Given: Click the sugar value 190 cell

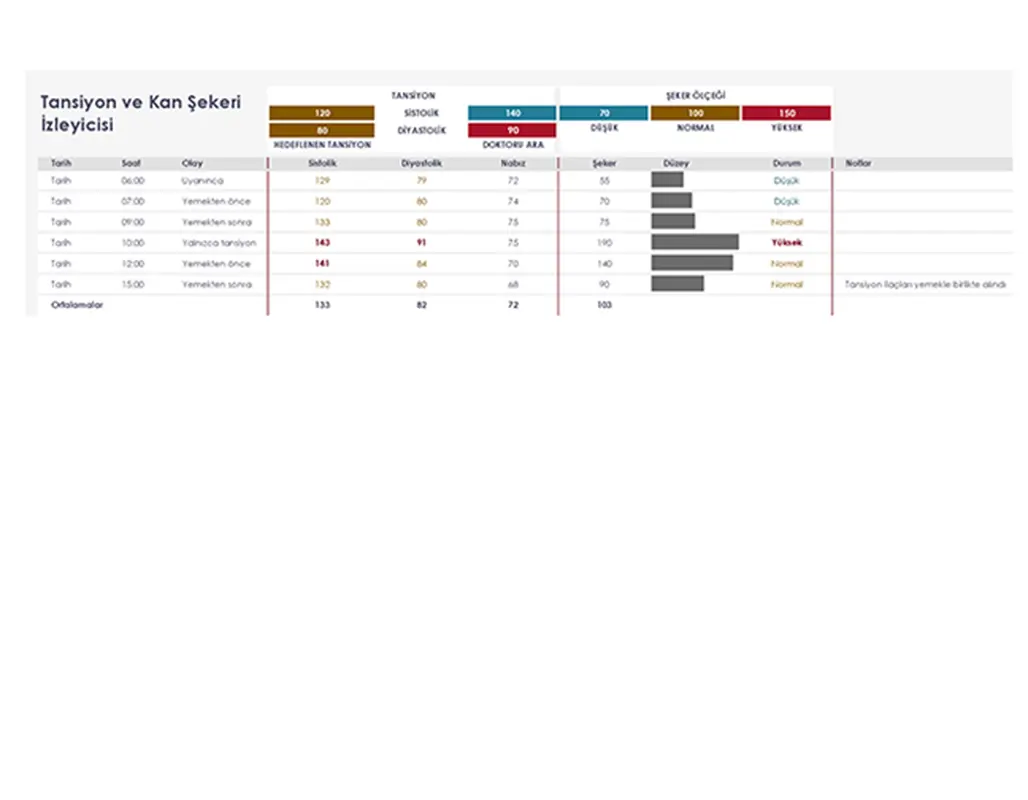Looking at the screenshot, I should pos(603,243).
